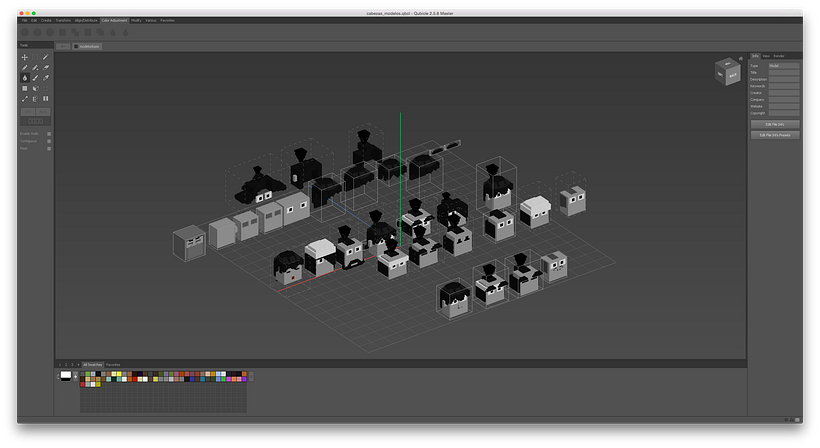Screen dimensions: 820x448
Task: Switch to the View panel tab
Action: (766, 56)
